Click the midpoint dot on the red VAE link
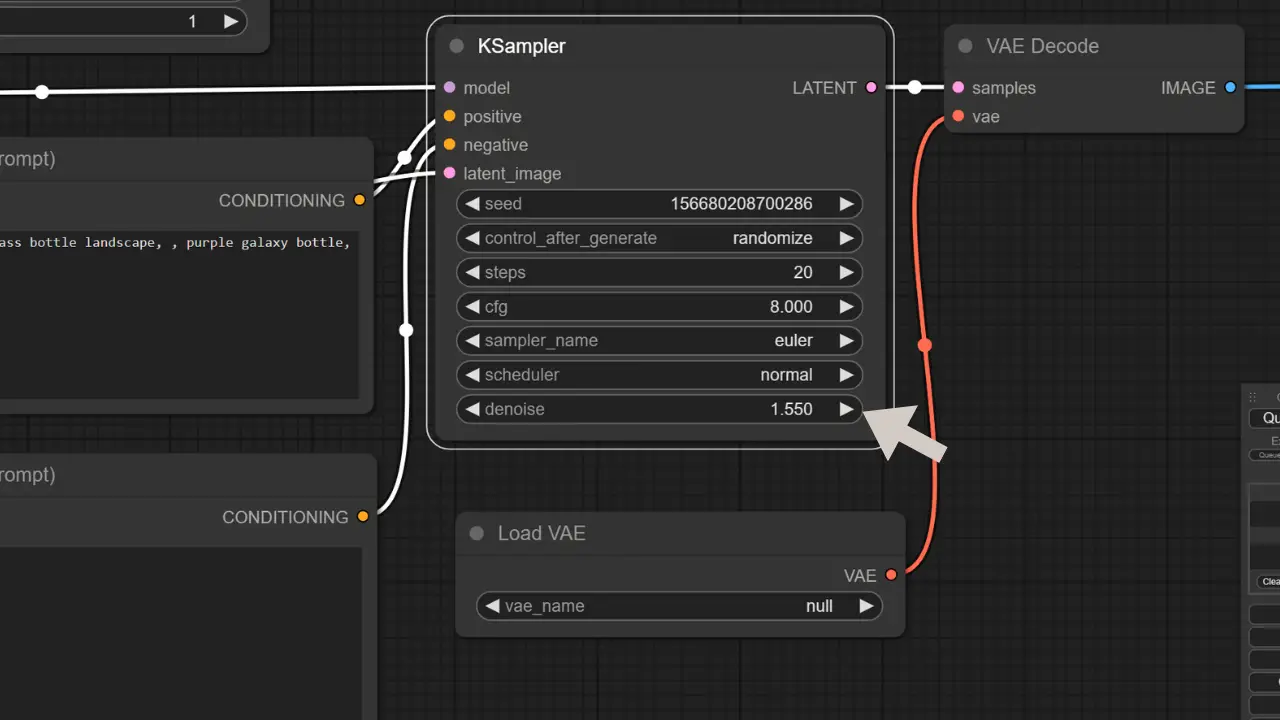The height and width of the screenshot is (720, 1280). (x=925, y=345)
